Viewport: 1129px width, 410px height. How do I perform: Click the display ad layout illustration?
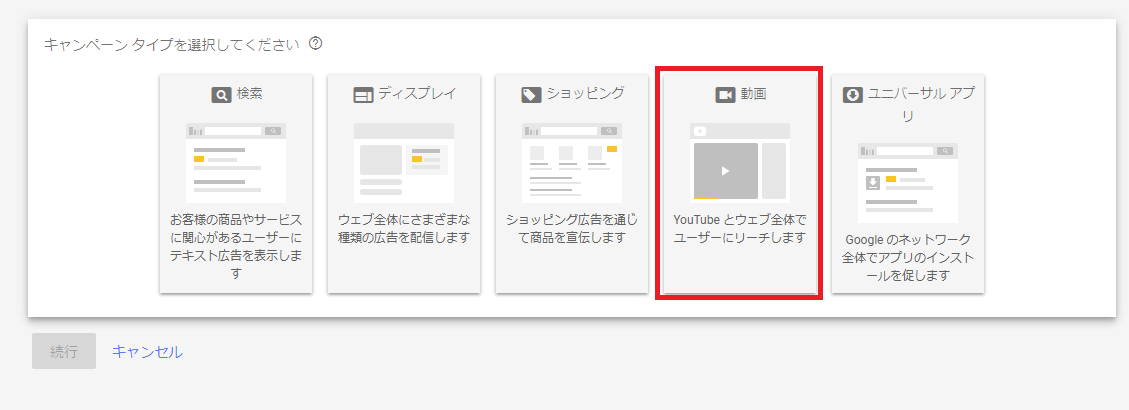coord(404,163)
